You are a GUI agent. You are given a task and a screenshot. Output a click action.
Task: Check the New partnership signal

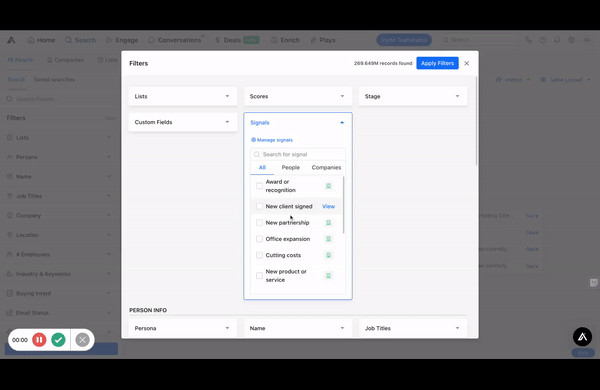pyautogui.click(x=259, y=223)
